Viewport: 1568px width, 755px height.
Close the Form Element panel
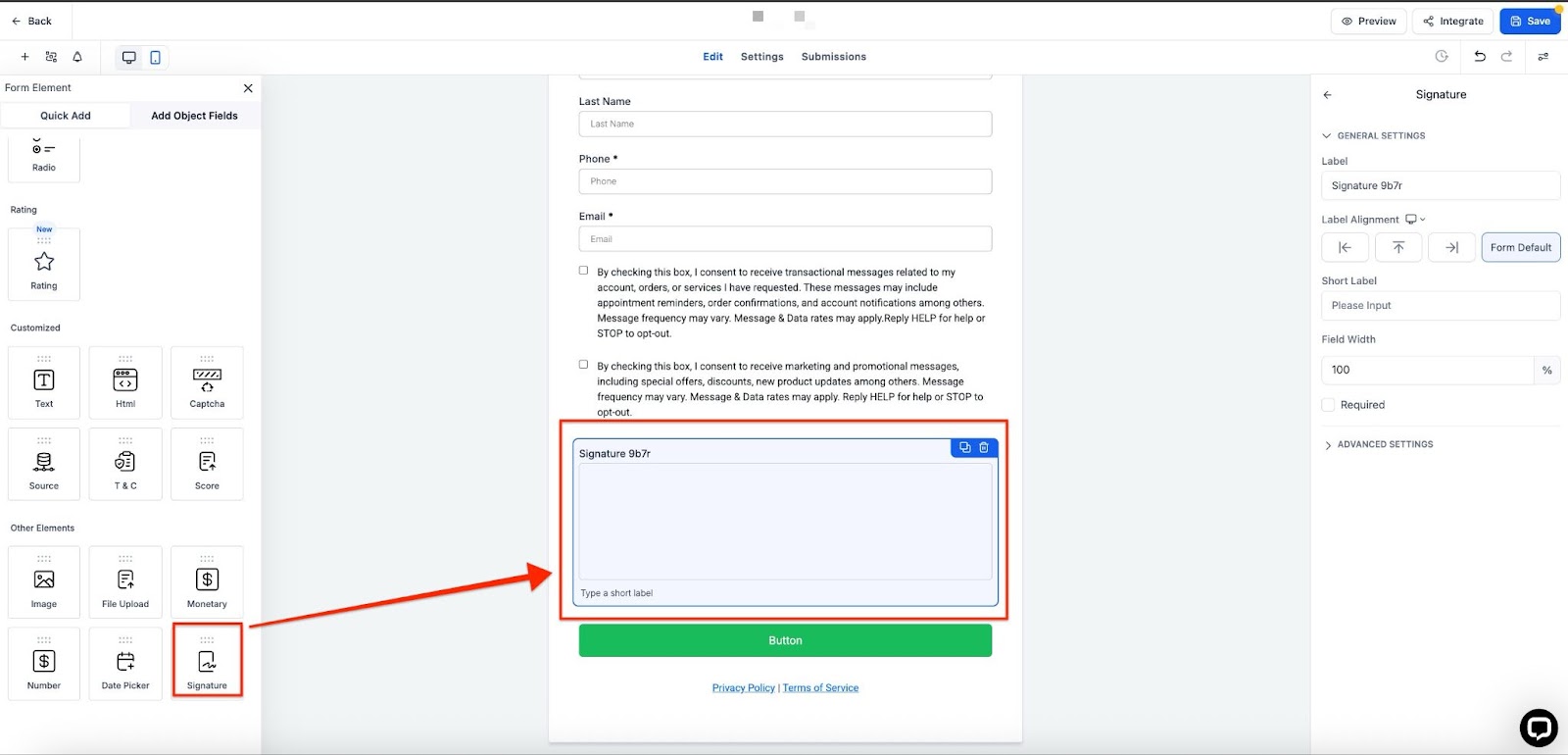coord(248,88)
